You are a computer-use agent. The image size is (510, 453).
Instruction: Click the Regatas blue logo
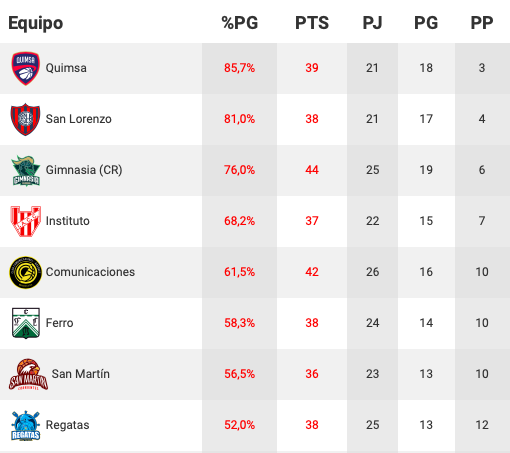tap(26, 426)
